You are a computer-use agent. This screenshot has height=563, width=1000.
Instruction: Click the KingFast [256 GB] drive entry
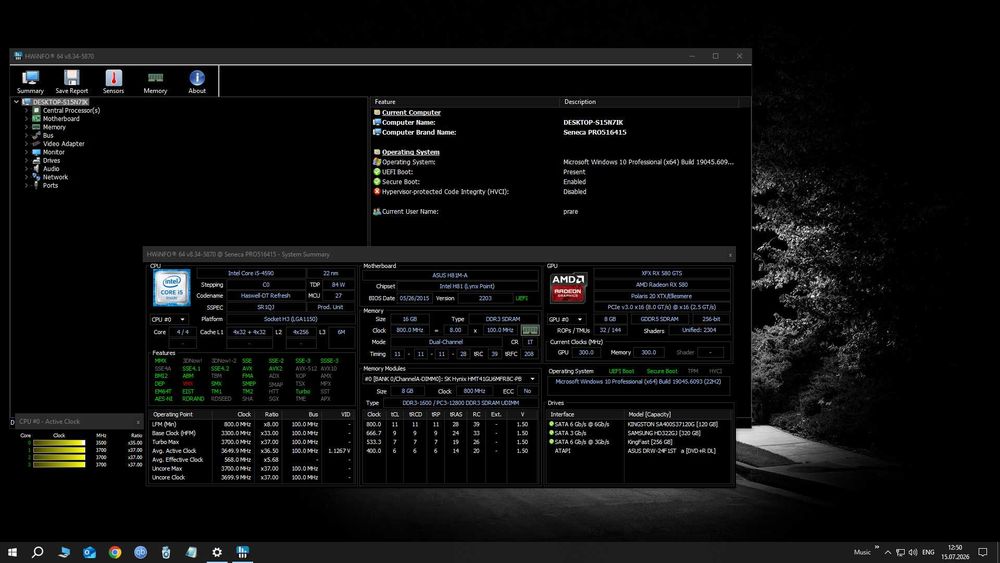(649, 442)
